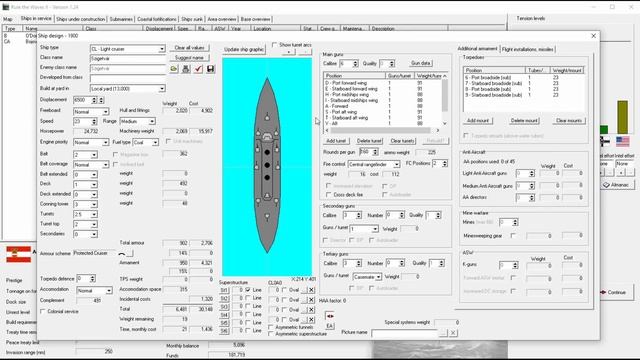
Task: Click the United States flag in tension panel
Action: coord(622,142)
